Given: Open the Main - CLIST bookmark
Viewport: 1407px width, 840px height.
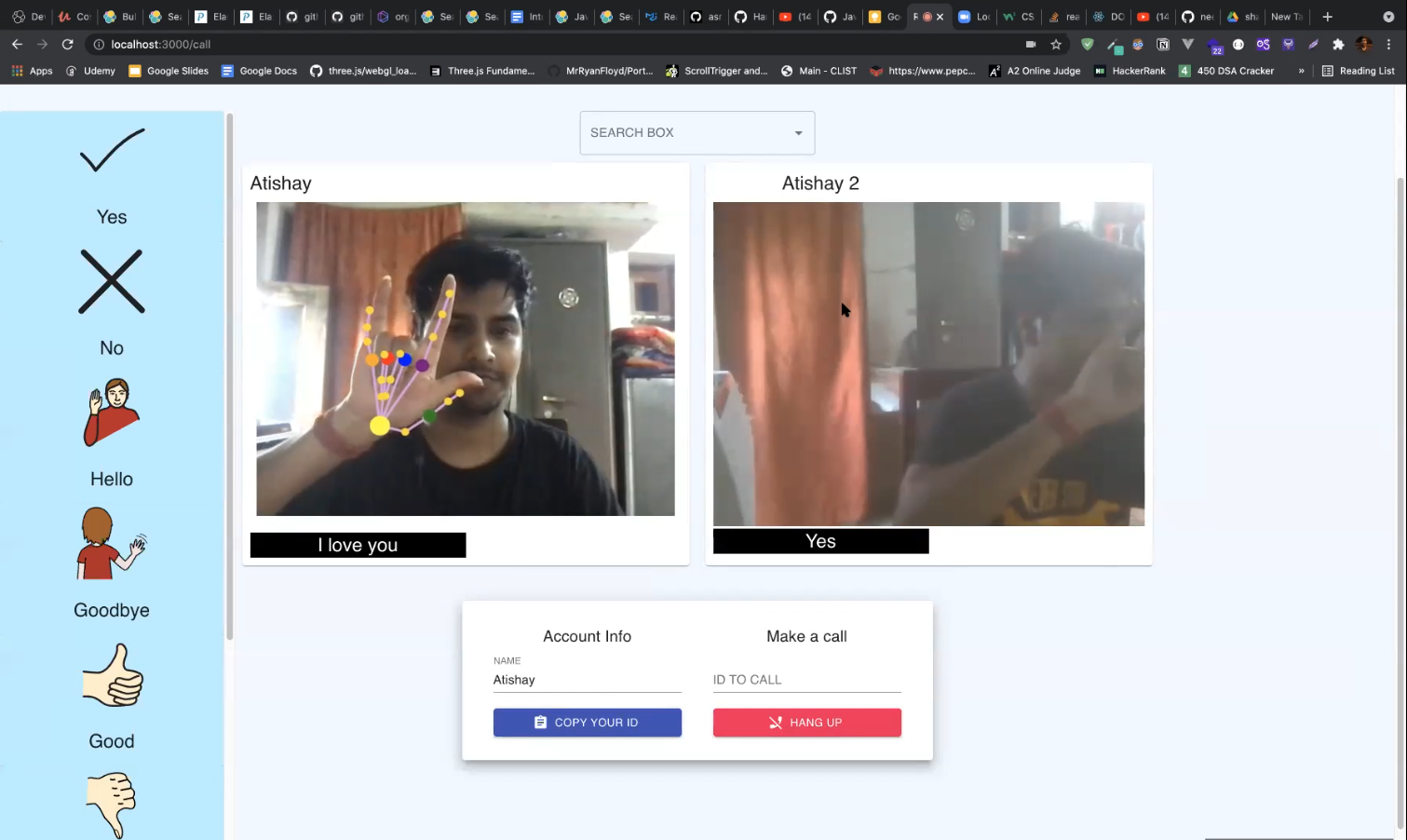Looking at the screenshot, I should click(x=818, y=71).
